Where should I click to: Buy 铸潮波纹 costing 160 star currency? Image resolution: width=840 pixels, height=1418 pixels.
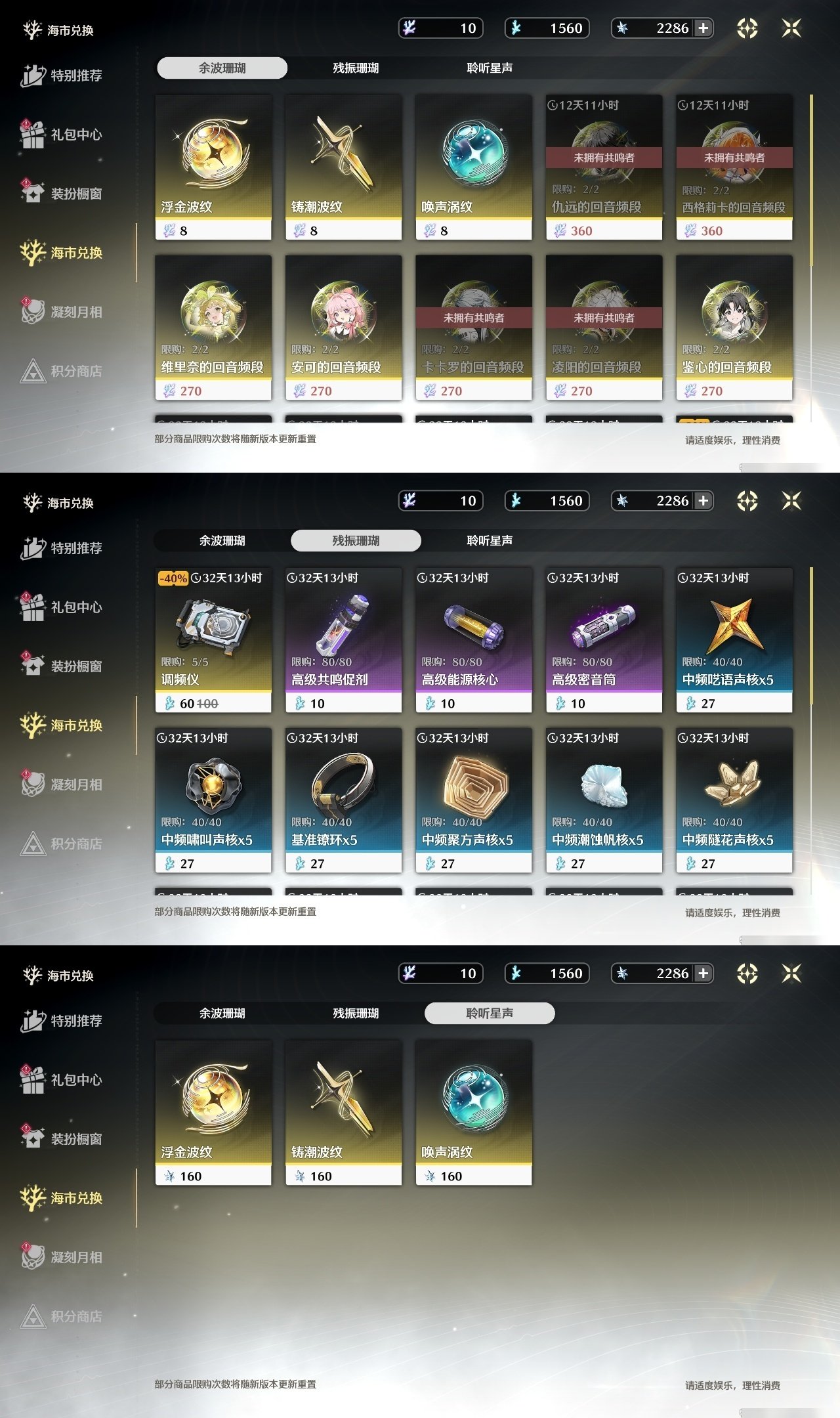(x=343, y=1113)
